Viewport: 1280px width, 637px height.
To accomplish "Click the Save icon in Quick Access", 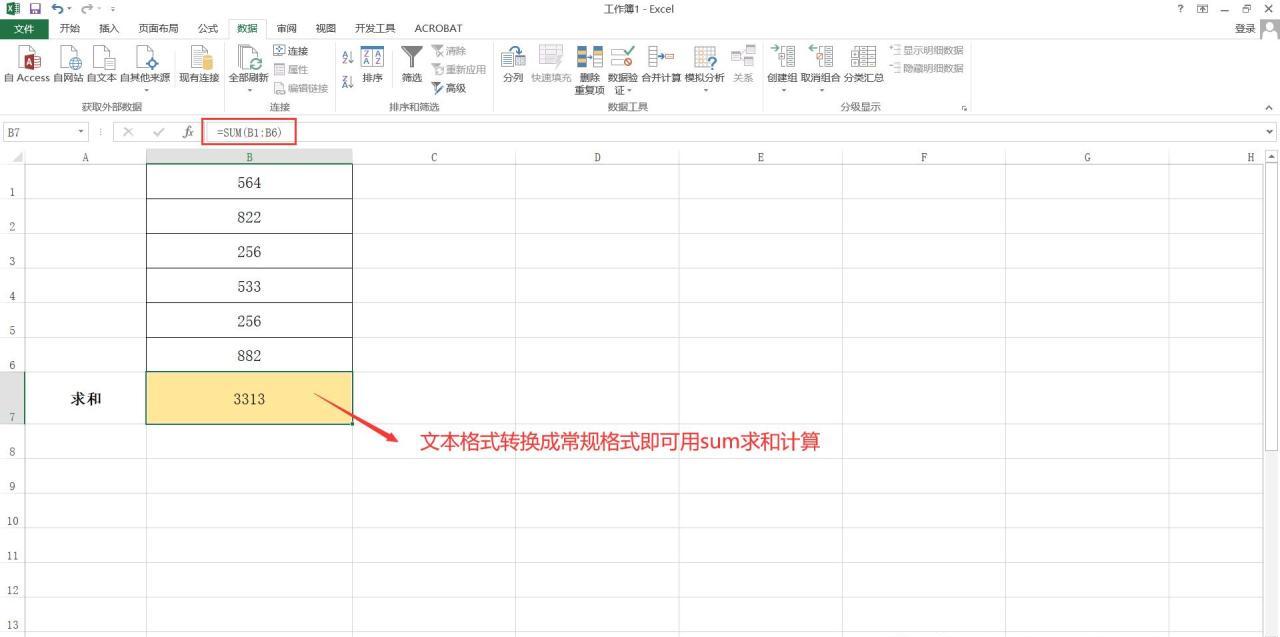I will click(x=34, y=9).
